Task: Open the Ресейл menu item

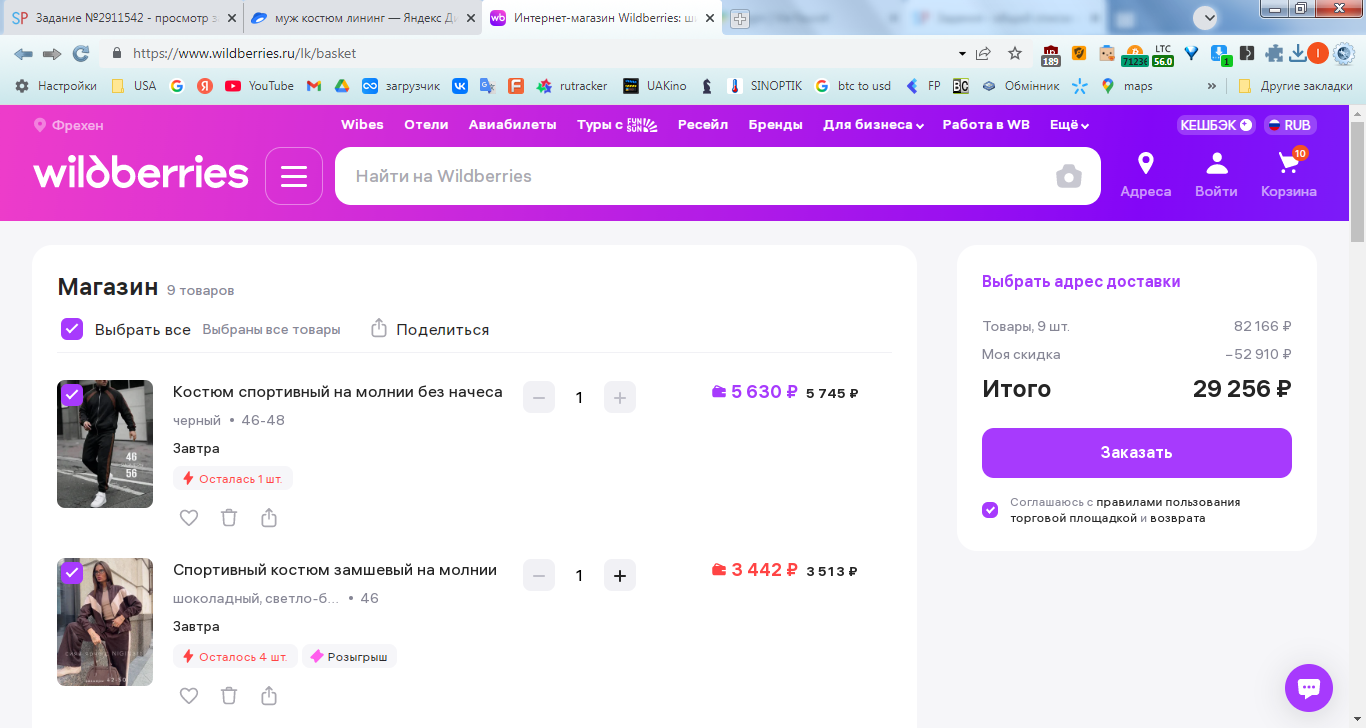Action: [703, 125]
